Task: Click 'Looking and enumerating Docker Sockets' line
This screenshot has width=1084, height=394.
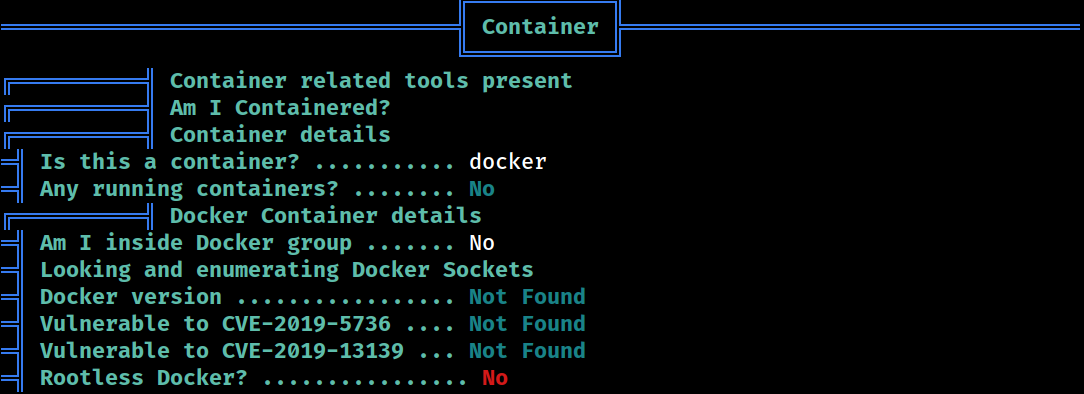Action: (x=287, y=270)
